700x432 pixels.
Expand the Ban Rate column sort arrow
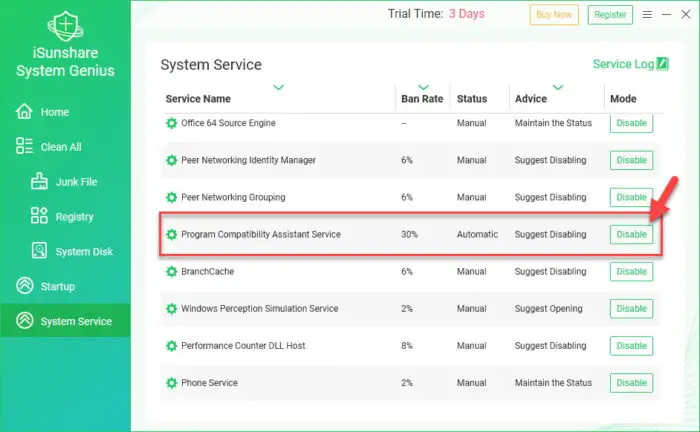tap(423, 88)
